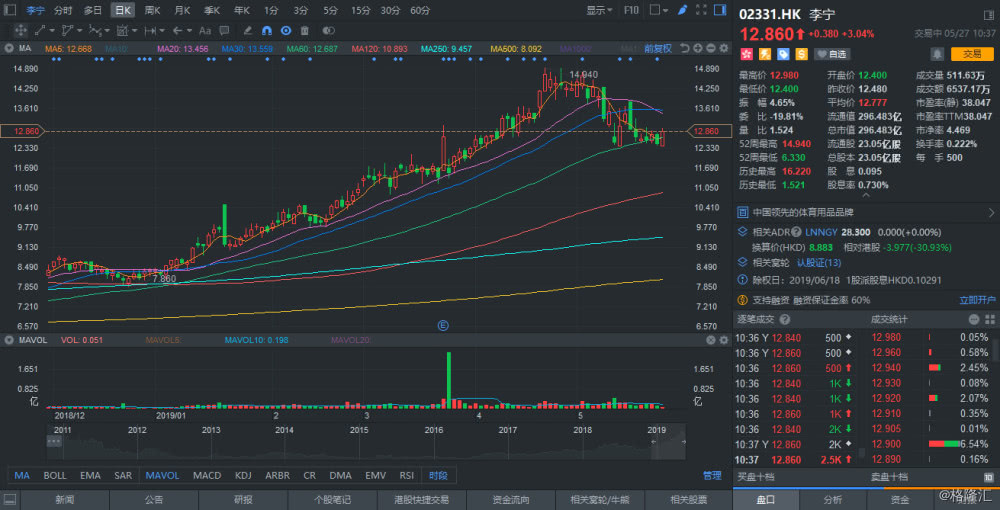Select the 60分 minute chart tab
Image resolution: width=1000 pixels, height=510 pixels.
(420, 10)
